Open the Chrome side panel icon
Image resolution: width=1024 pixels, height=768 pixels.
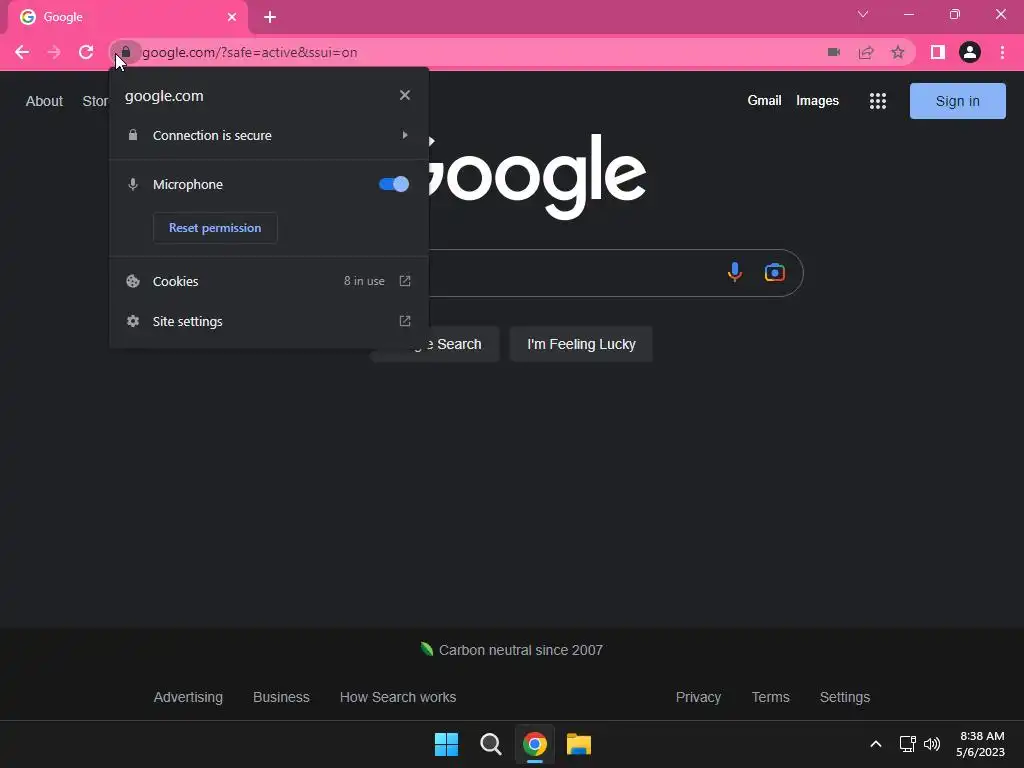938,52
